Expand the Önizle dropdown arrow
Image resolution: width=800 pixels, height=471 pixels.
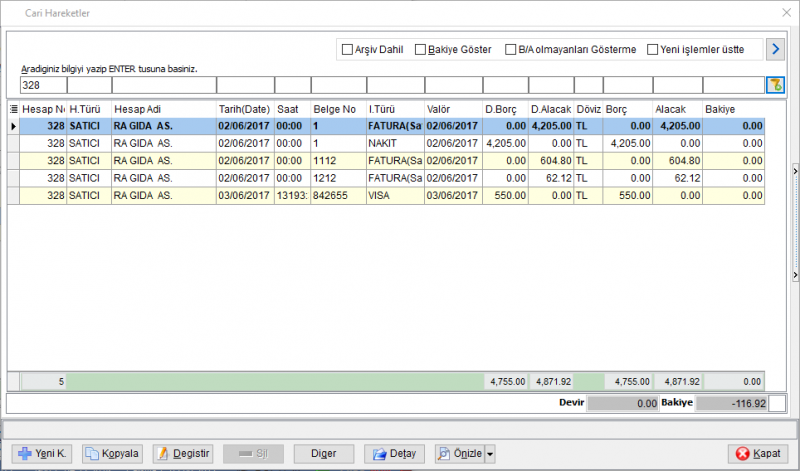coord(490,454)
